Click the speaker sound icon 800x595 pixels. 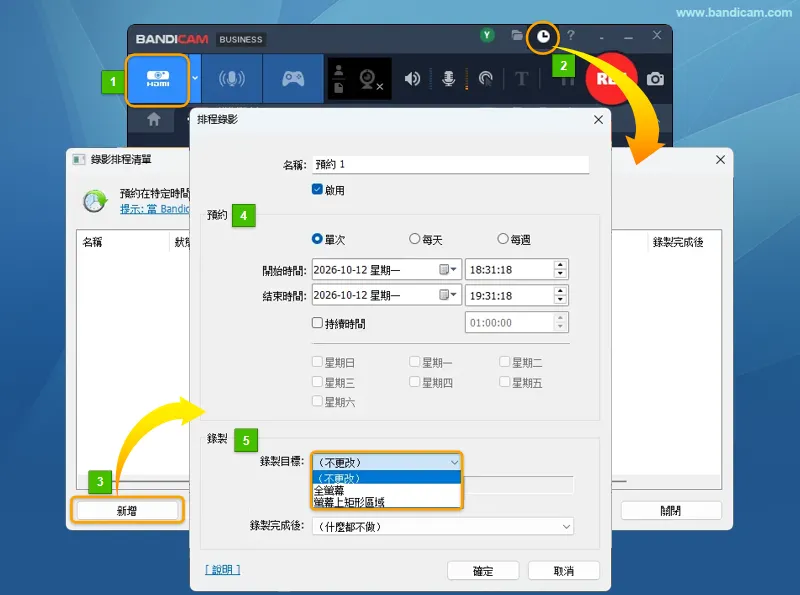pyautogui.click(x=412, y=79)
